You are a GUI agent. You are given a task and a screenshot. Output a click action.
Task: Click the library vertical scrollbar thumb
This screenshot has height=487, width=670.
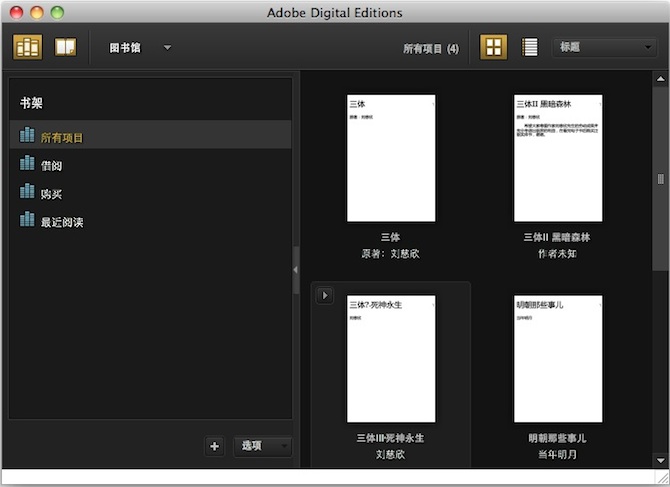pyautogui.click(x=661, y=179)
